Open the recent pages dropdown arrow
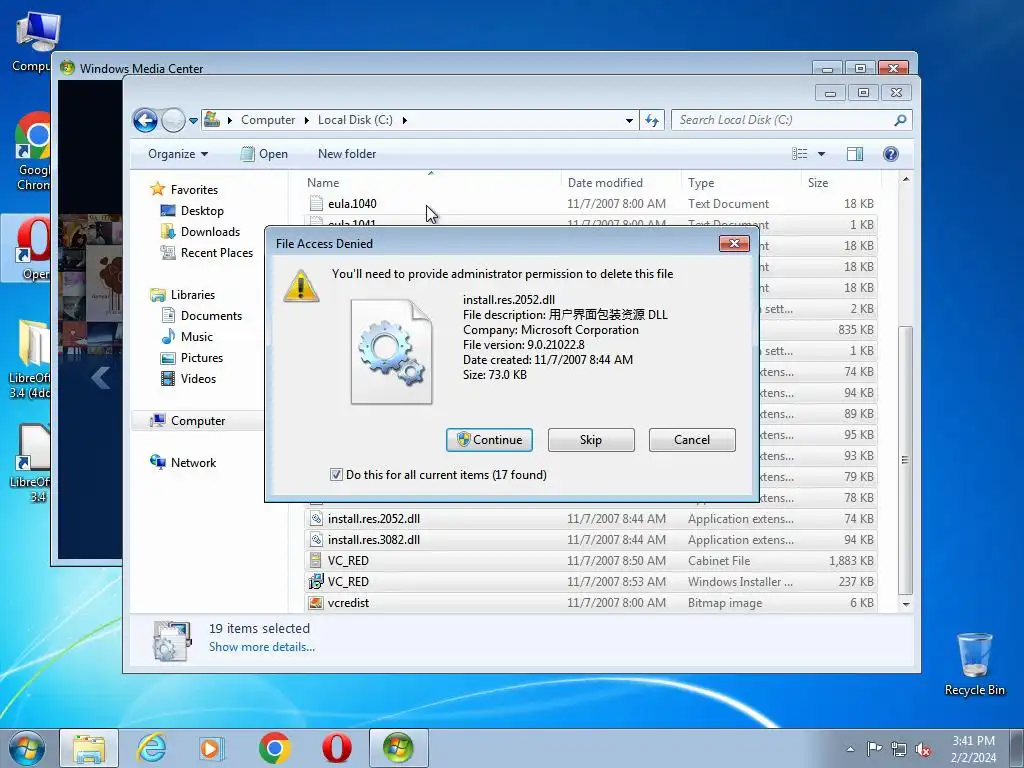 193,121
